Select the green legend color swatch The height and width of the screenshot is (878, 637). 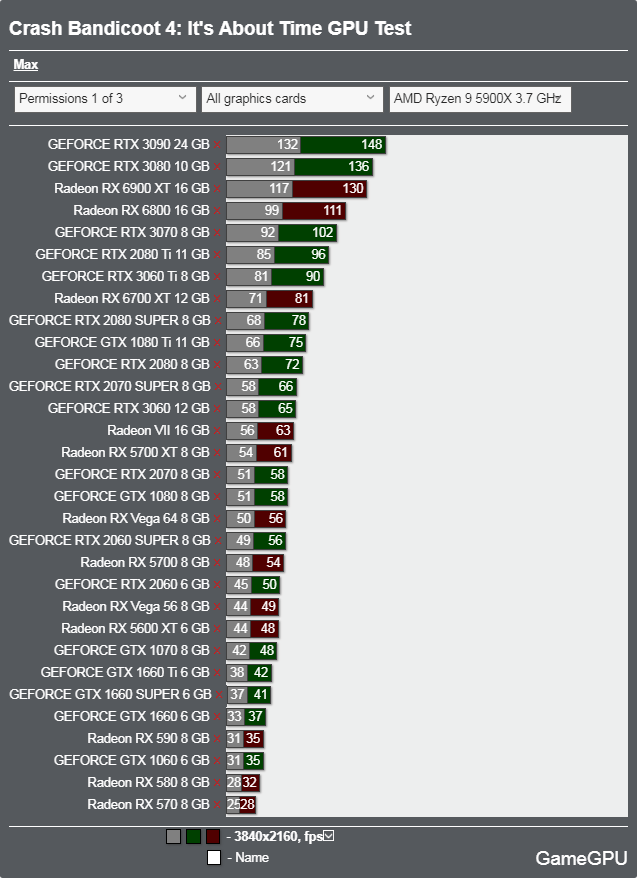[193, 837]
